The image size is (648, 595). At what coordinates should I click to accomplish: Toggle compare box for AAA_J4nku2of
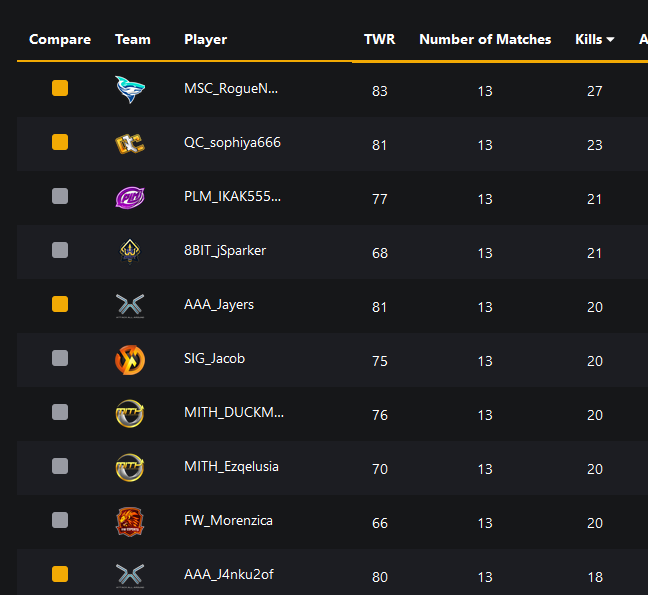[60, 574]
